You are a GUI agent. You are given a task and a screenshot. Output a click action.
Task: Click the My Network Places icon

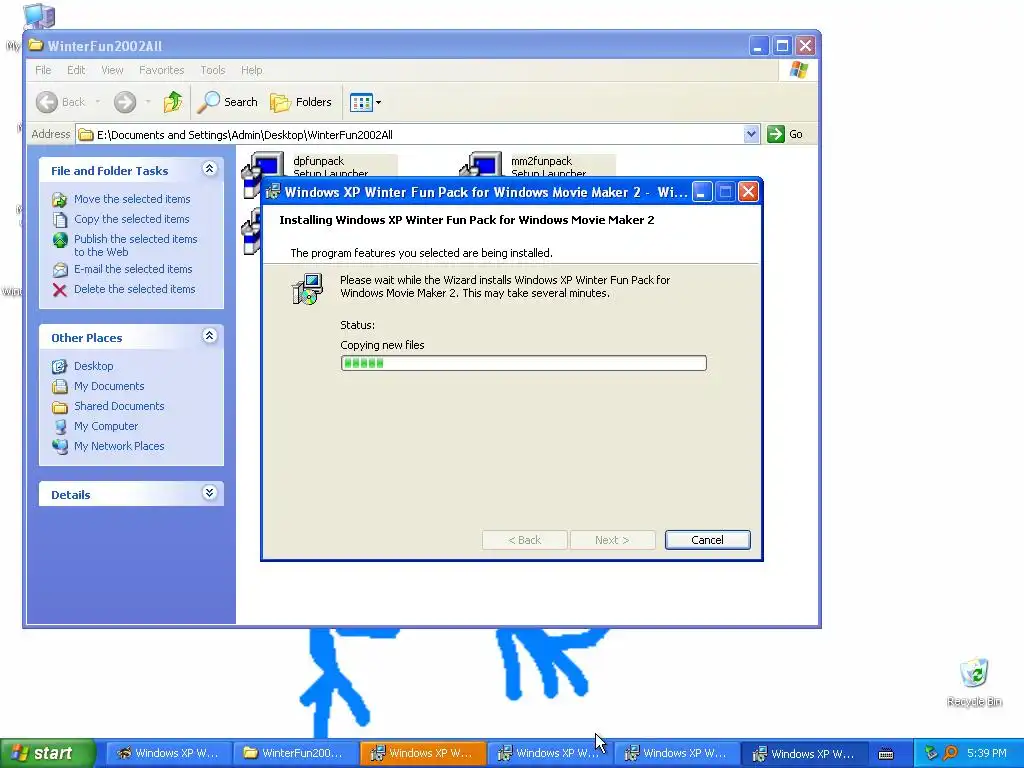tap(59, 447)
